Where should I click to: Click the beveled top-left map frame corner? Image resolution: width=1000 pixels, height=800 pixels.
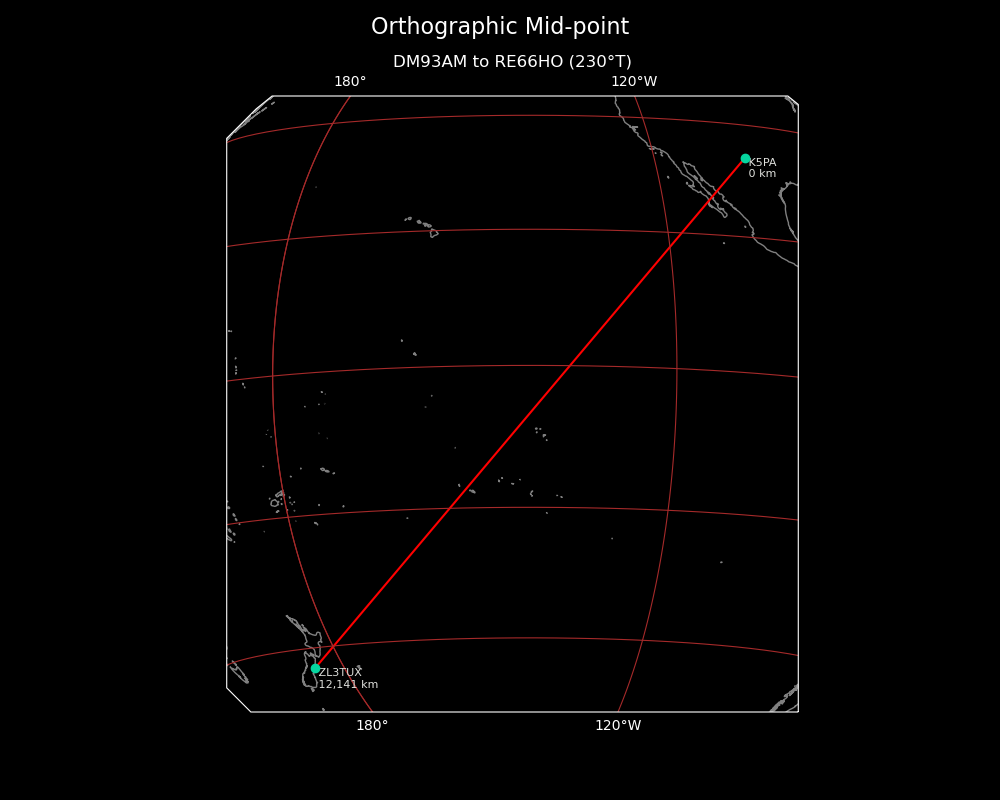pyautogui.click(x=249, y=117)
